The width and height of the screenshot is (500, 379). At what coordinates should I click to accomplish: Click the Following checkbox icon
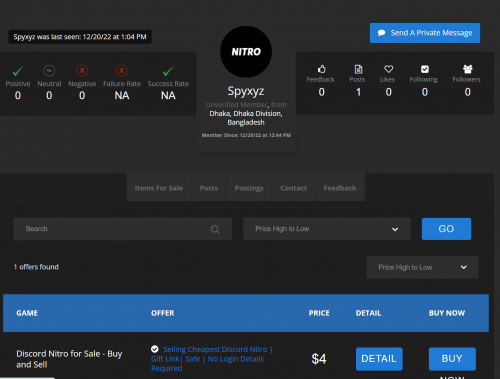pos(425,69)
